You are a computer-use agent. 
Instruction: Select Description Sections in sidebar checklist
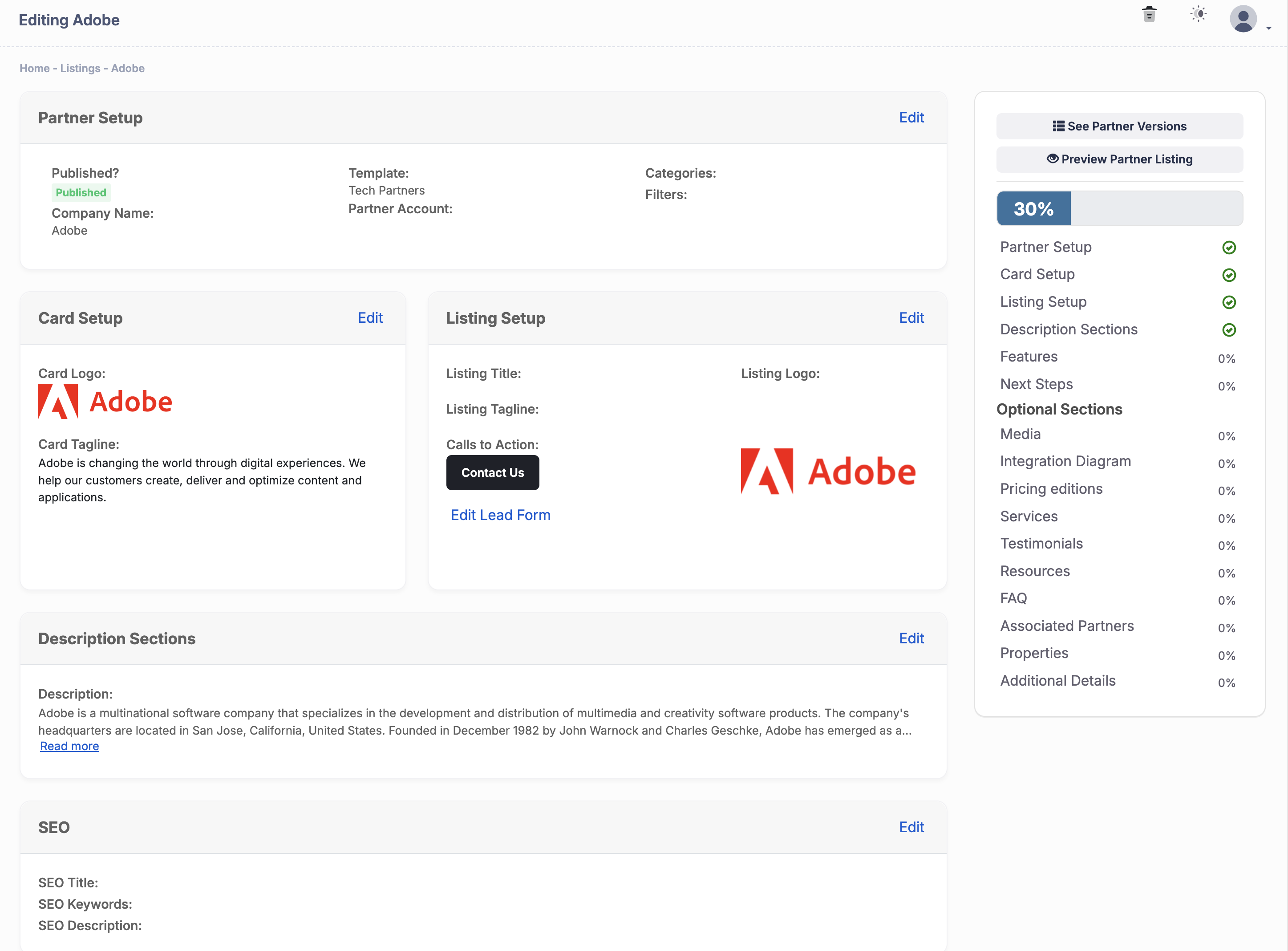tap(1069, 329)
